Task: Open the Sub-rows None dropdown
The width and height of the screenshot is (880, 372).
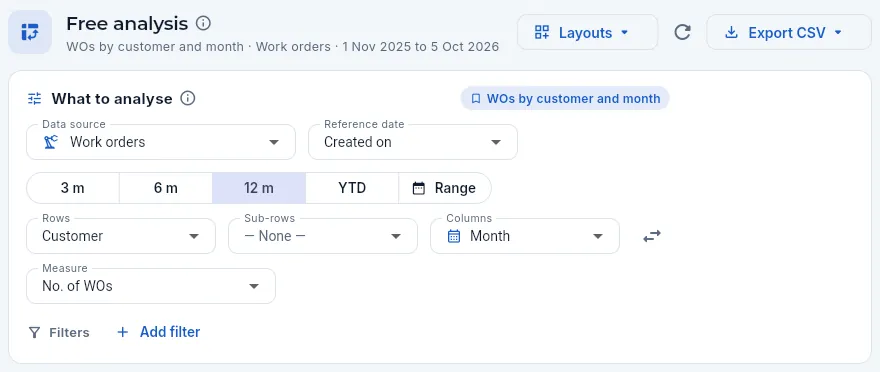Action: click(323, 236)
